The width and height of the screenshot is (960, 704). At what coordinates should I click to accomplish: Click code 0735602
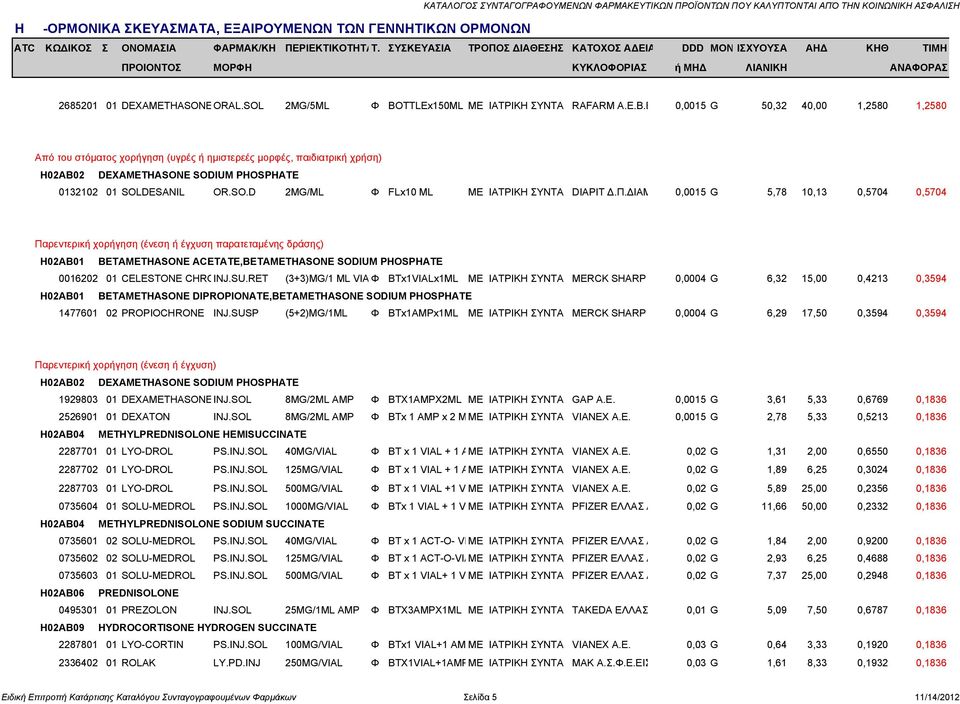coord(78,558)
